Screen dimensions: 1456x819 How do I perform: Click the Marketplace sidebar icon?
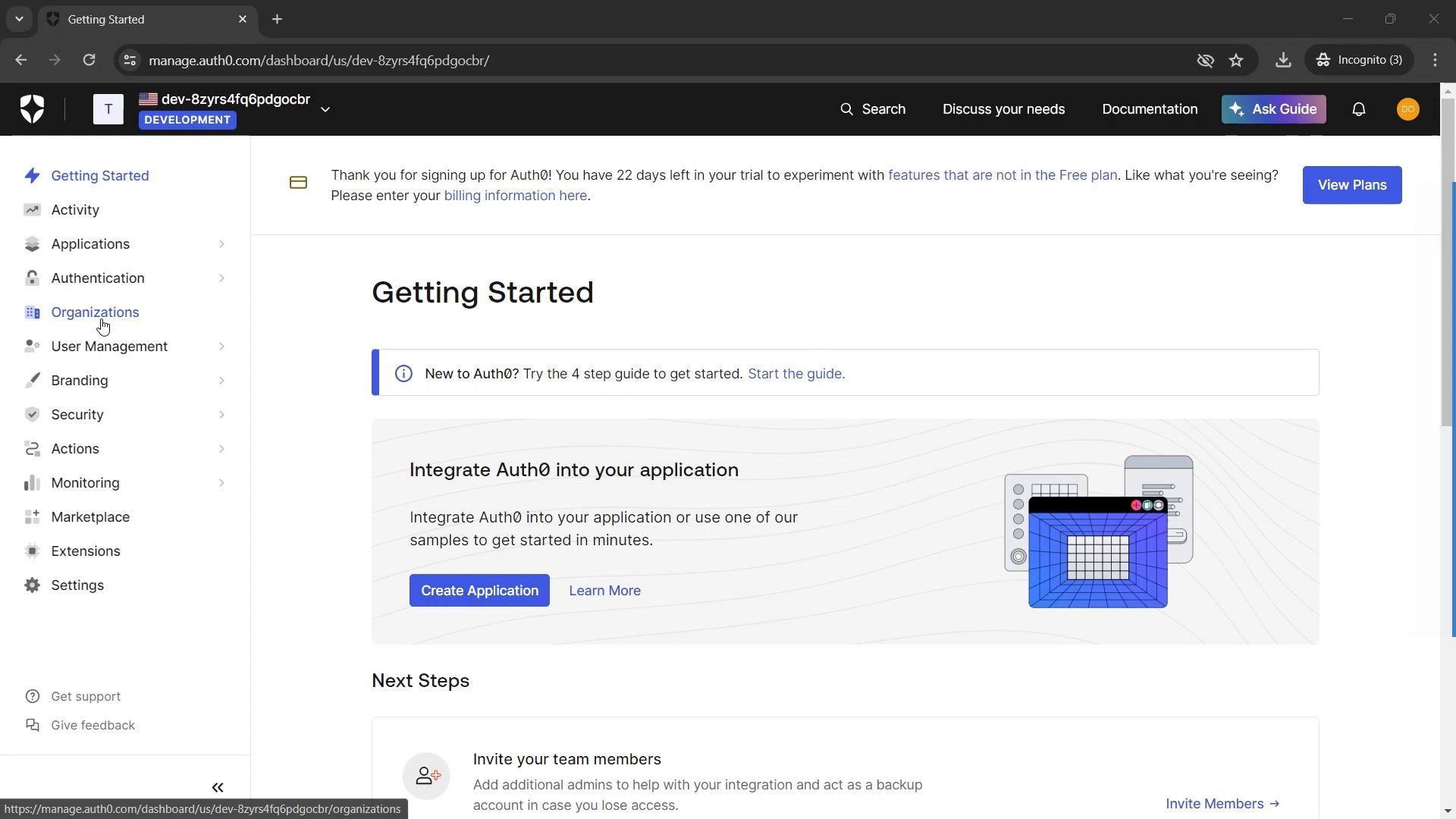pos(32,517)
